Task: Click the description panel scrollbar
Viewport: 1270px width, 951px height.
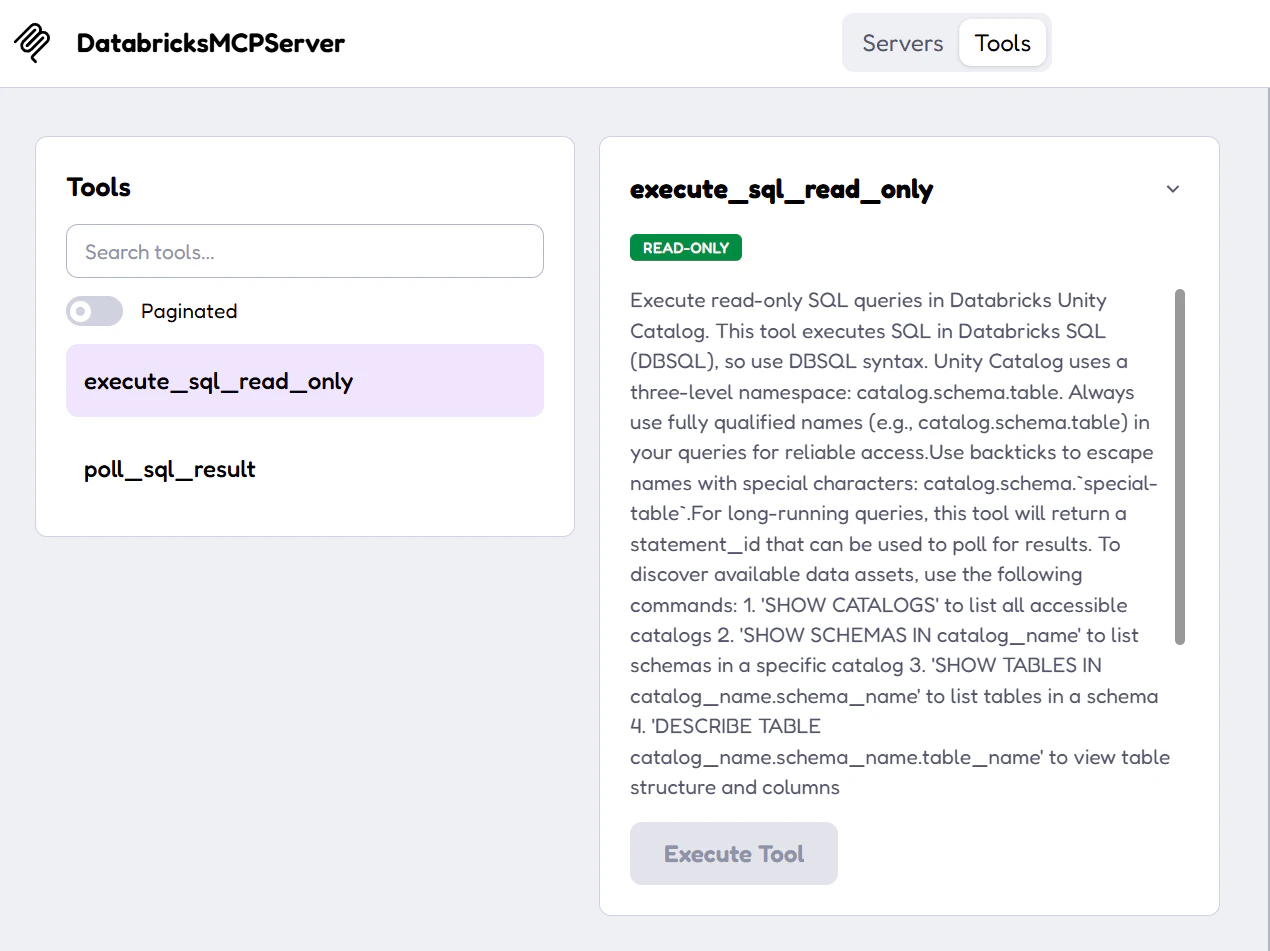Action: (1180, 467)
